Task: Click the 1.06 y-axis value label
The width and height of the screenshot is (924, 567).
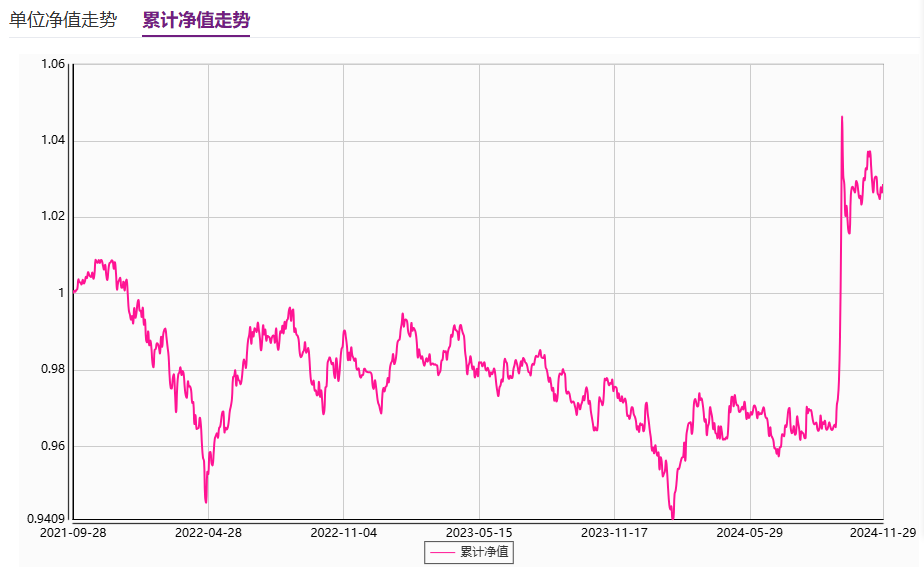Action: click(x=53, y=64)
